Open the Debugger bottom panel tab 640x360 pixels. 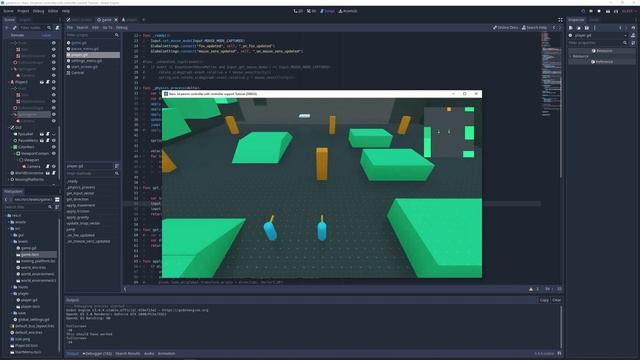pyautogui.click(x=97, y=353)
